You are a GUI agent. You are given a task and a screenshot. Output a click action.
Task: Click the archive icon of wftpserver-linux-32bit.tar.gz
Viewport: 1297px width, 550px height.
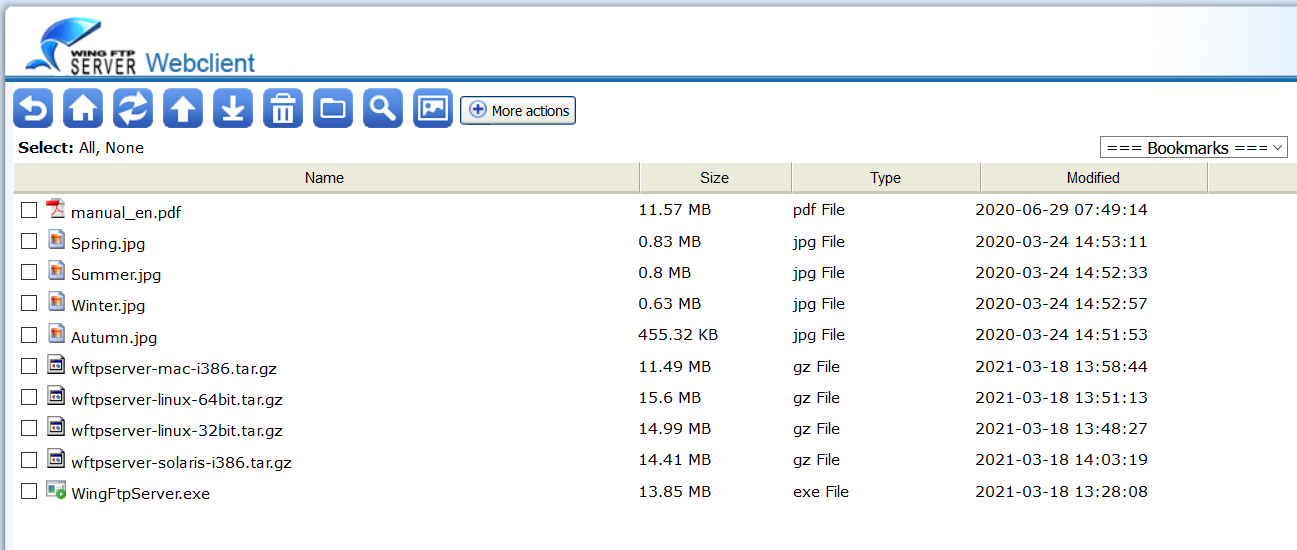[56, 427]
